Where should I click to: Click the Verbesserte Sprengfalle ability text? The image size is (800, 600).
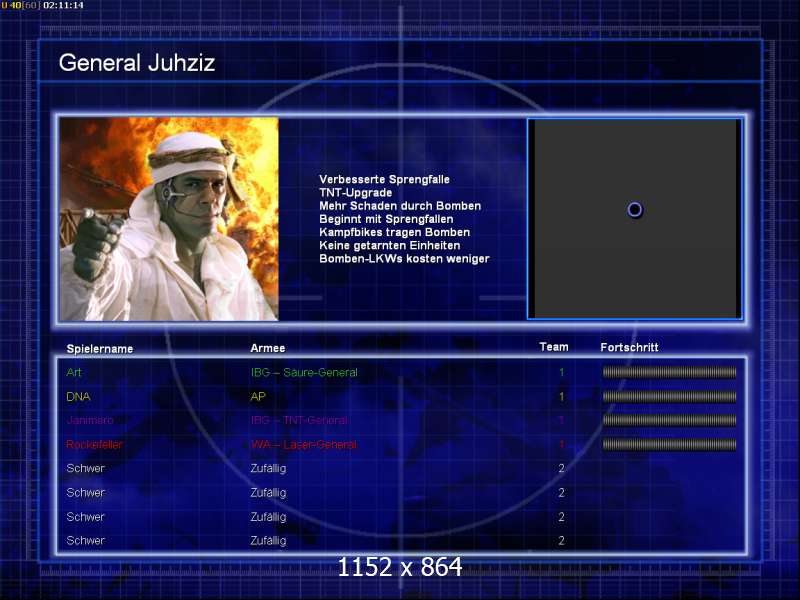pos(384,180)
